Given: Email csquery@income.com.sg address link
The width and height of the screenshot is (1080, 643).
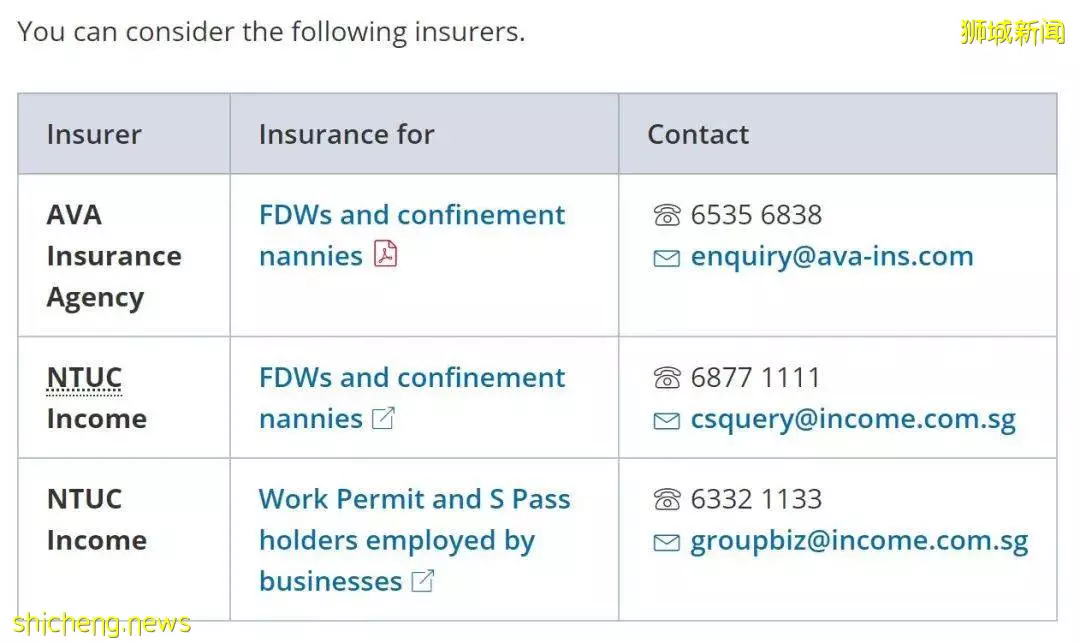Looking at the screenshot, I should tap(853, 420).
